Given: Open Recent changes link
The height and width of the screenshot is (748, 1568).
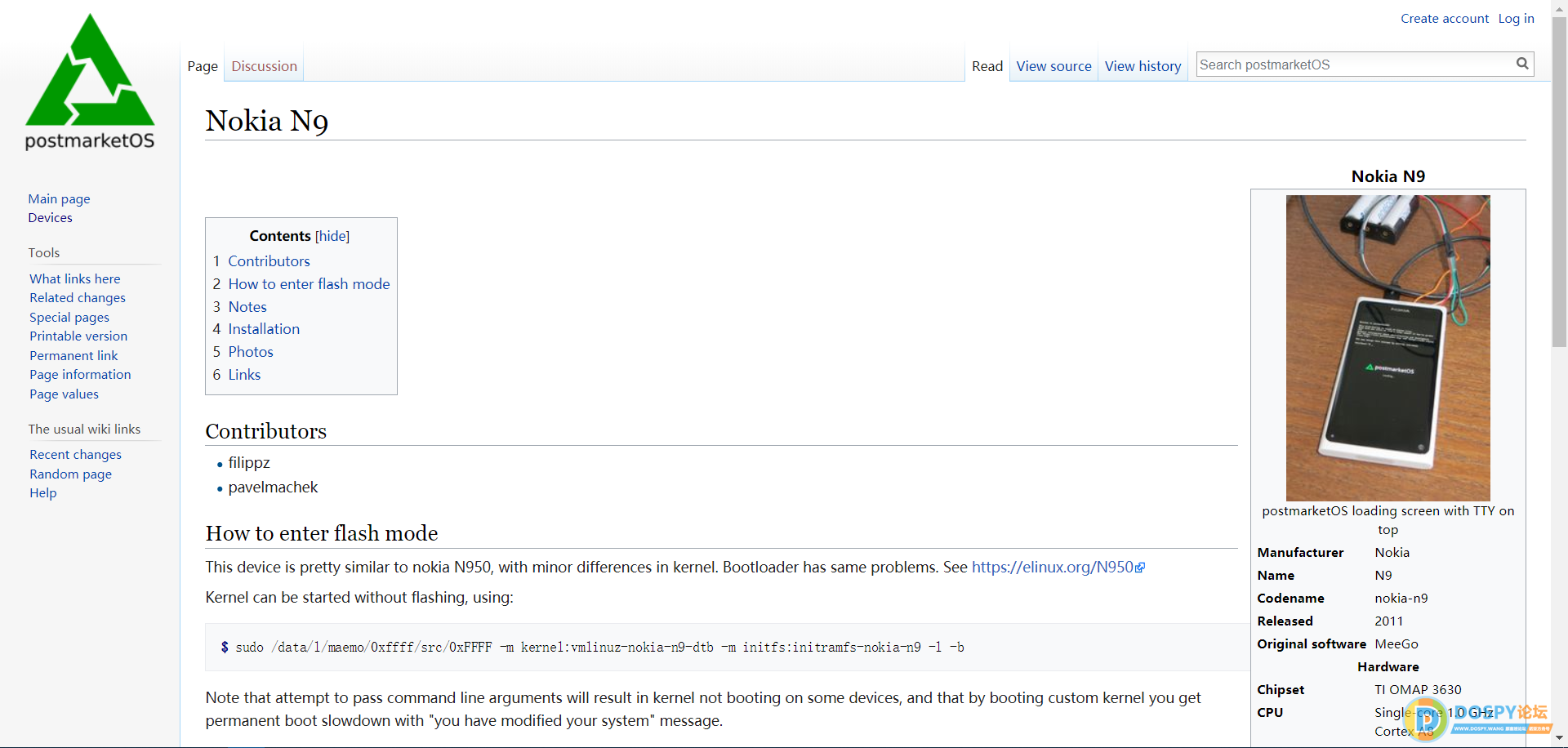Looking at the screenshot, I should 75,455.
